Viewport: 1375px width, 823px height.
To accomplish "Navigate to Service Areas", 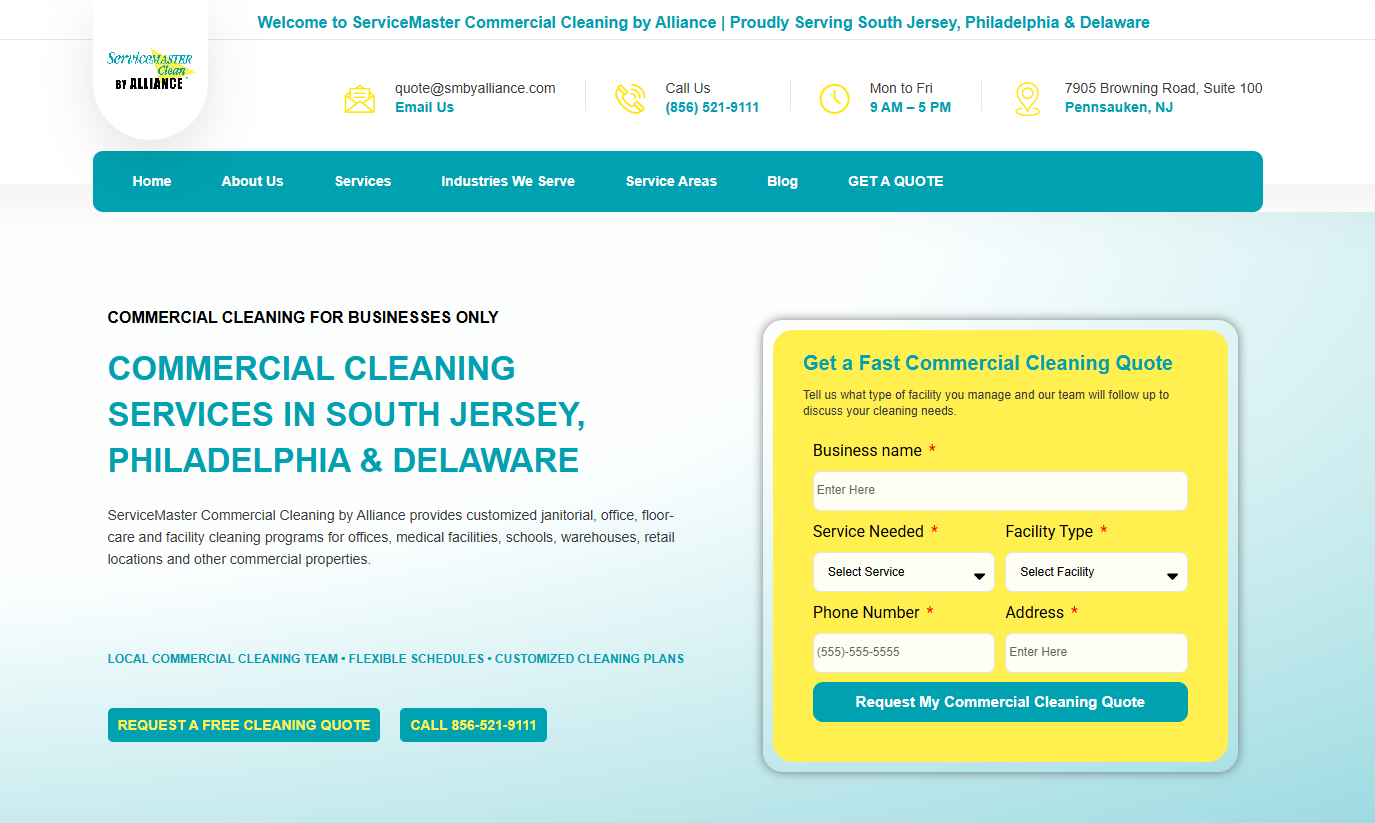I will (671, 181).
